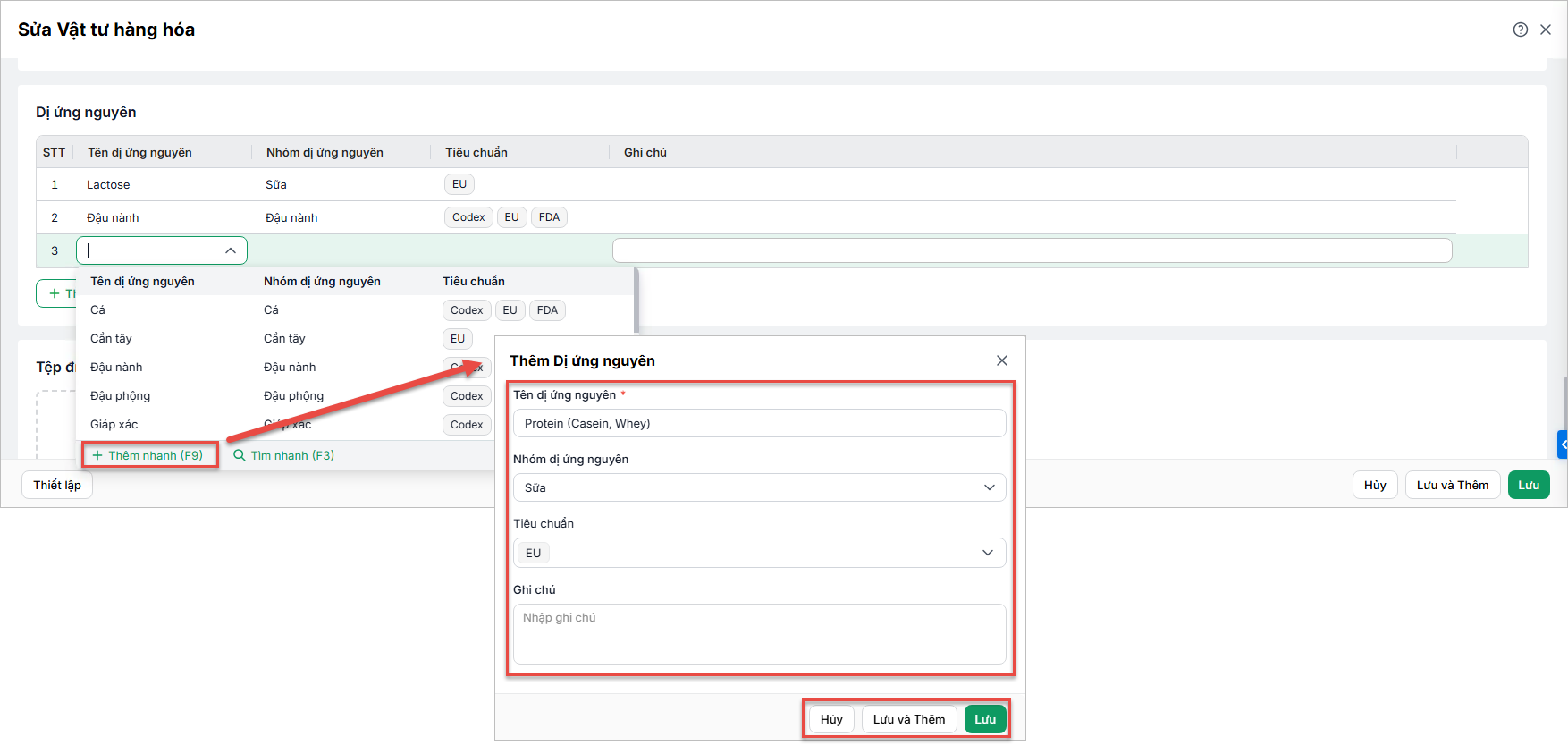The height and width of the screenshot is (745, 1568).
Task: Open the Nhóm dị ứng nguyên dropdown
Action: [759, 487]
